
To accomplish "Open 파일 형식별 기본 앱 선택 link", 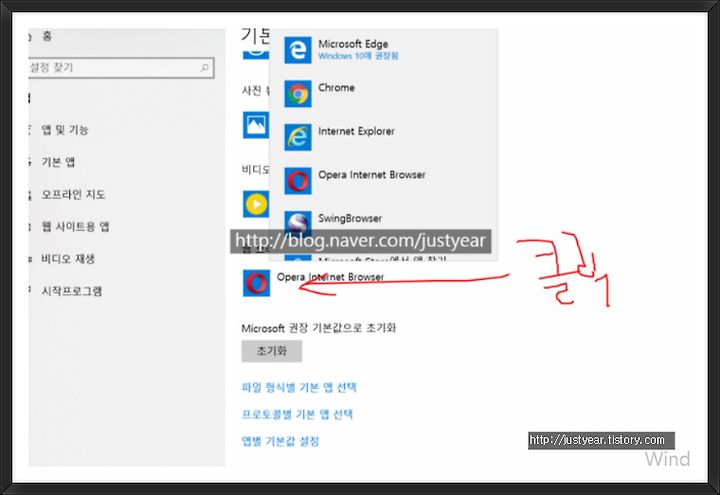I will (x=299, y=387).
